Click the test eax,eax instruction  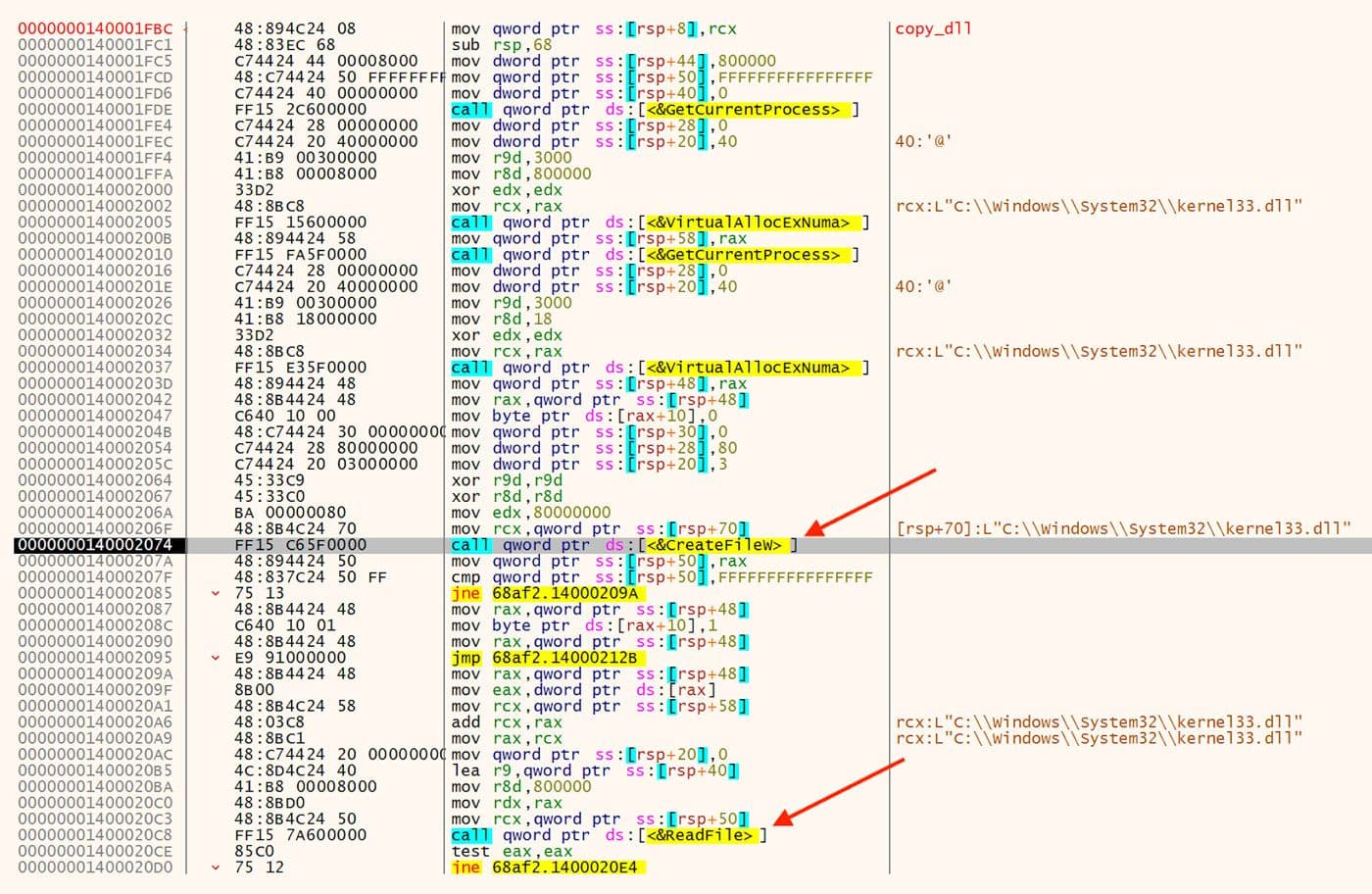pos(514,851)
